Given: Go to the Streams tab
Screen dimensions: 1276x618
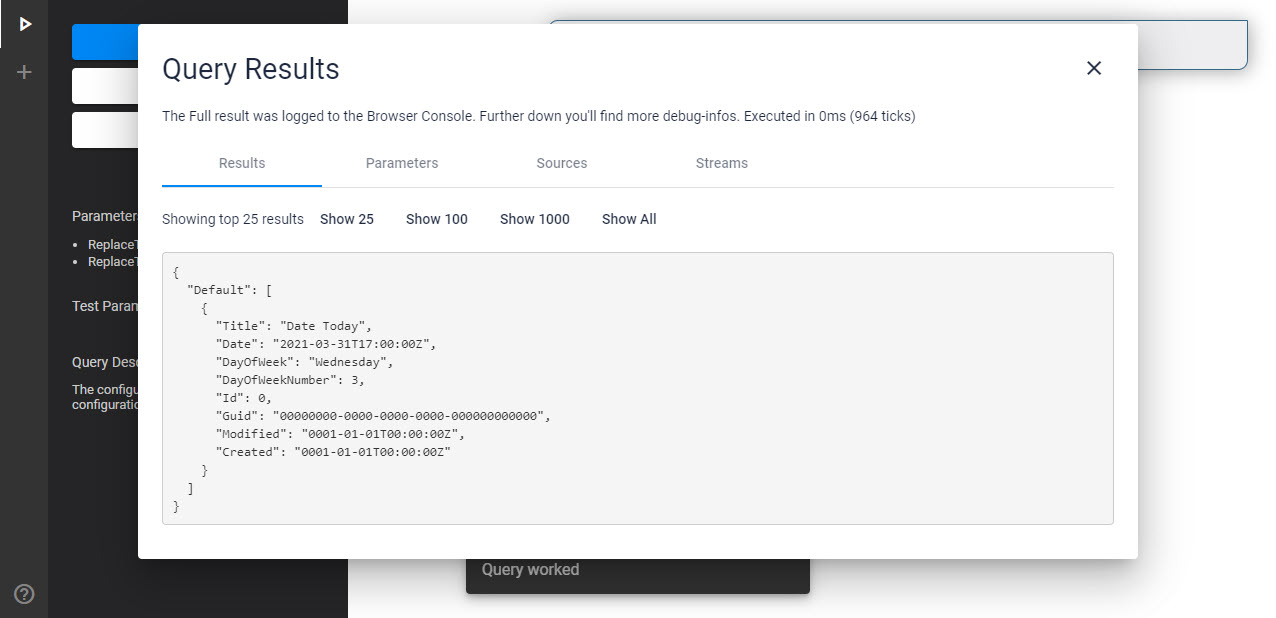Looking at the screenshot, I should tap(722, 163).
